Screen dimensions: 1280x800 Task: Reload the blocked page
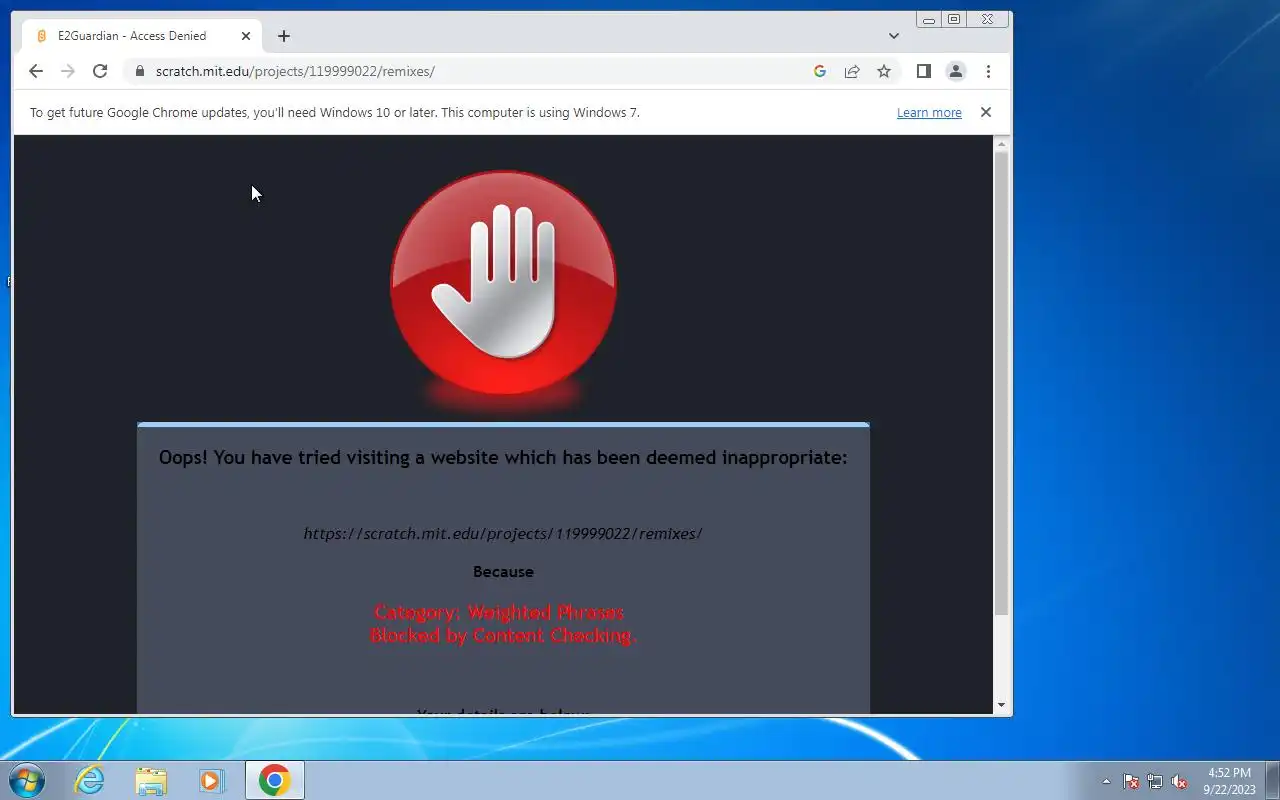tap(100, 71)
